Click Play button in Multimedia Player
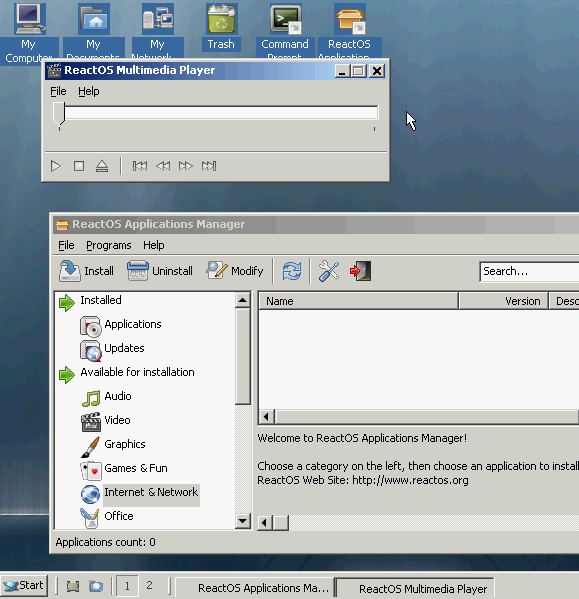 pos(56,166)
